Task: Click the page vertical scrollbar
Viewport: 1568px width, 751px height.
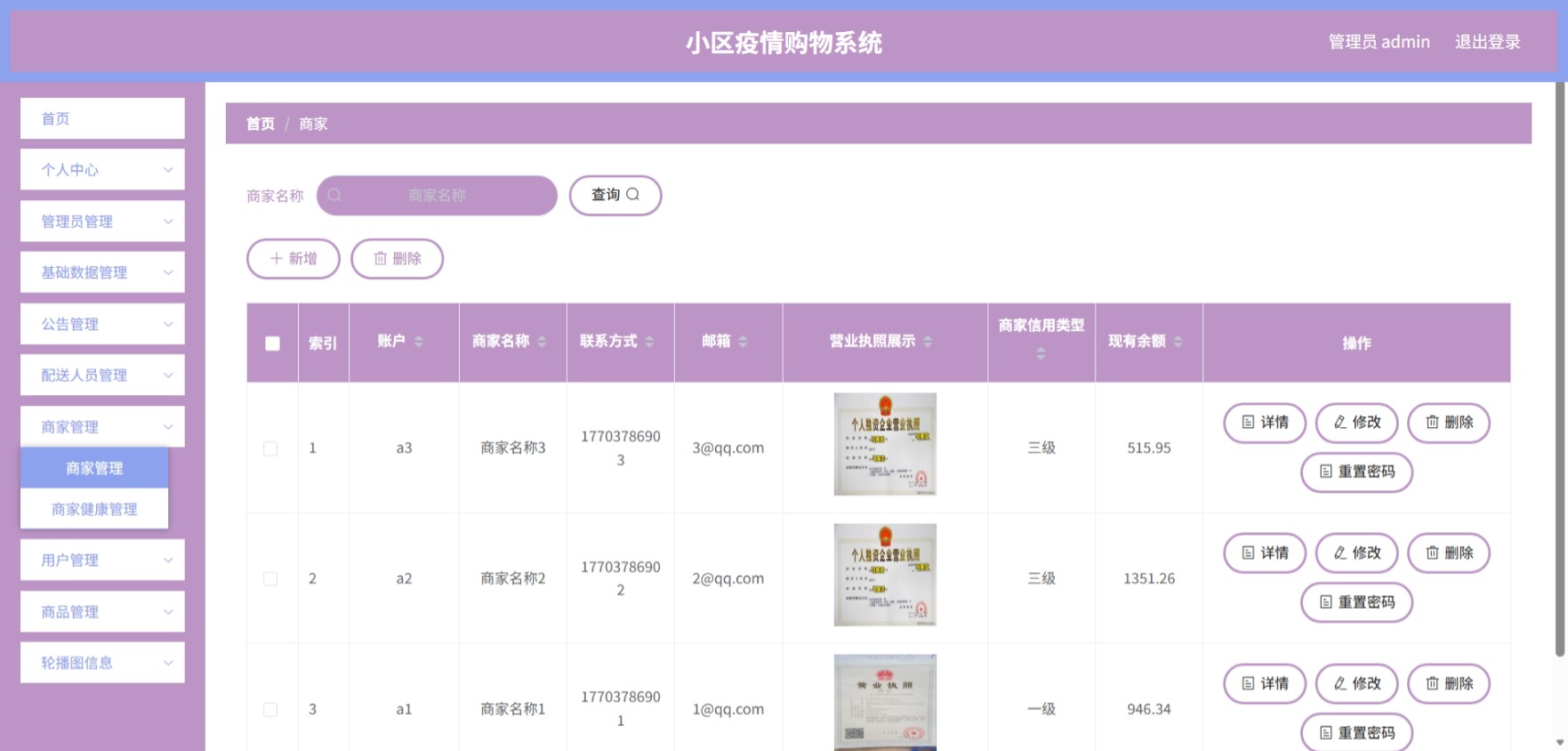Action: 1560,369
